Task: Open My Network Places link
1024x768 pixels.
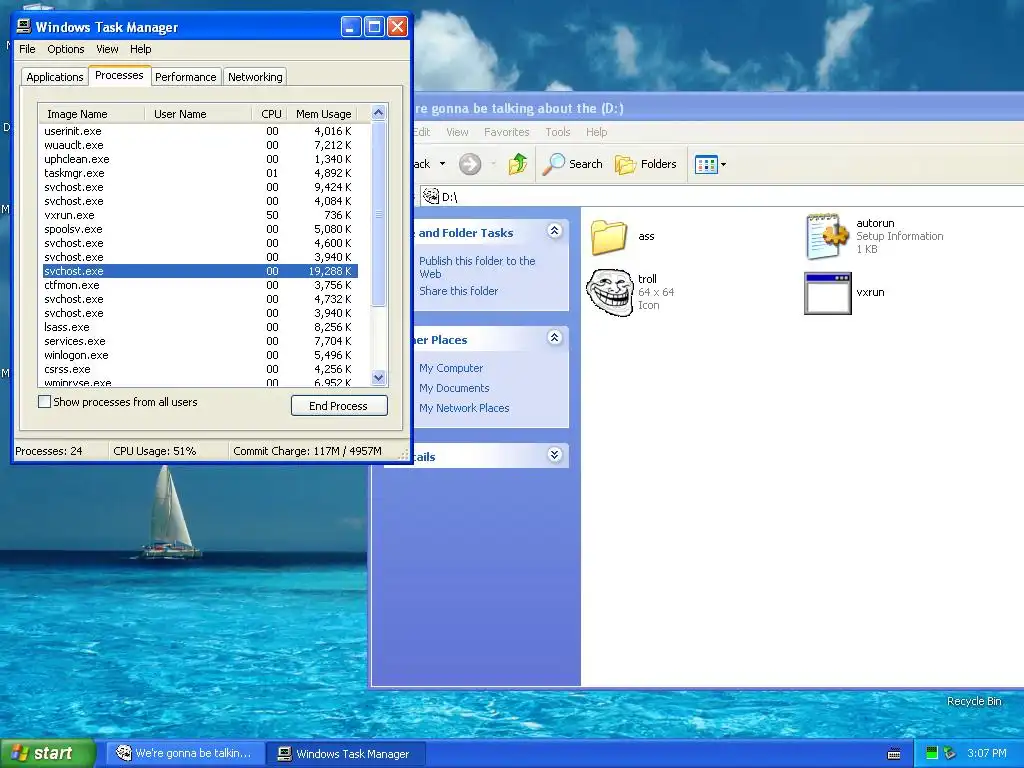Action: tap(464, 408)
